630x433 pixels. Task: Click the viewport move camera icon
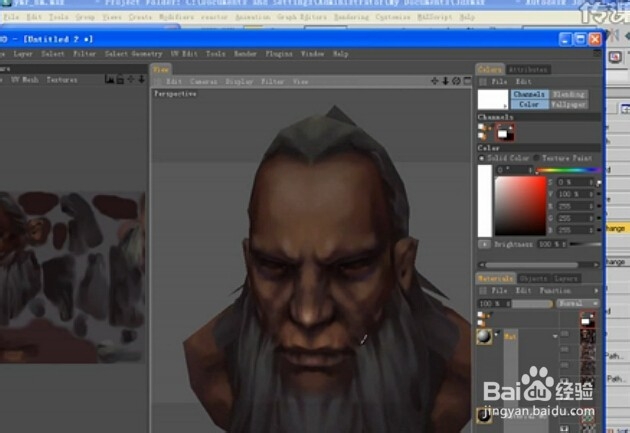(435, 81)
